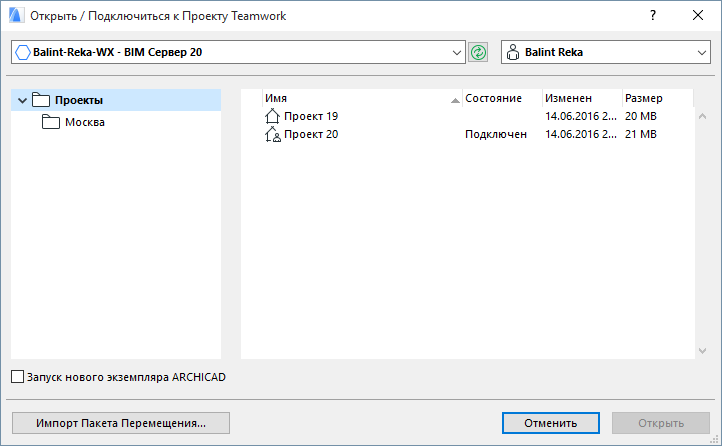This screenshot has width=722, height=446.
Task: Click the dialog resize grip corner
Action: (x=714, y=439)
